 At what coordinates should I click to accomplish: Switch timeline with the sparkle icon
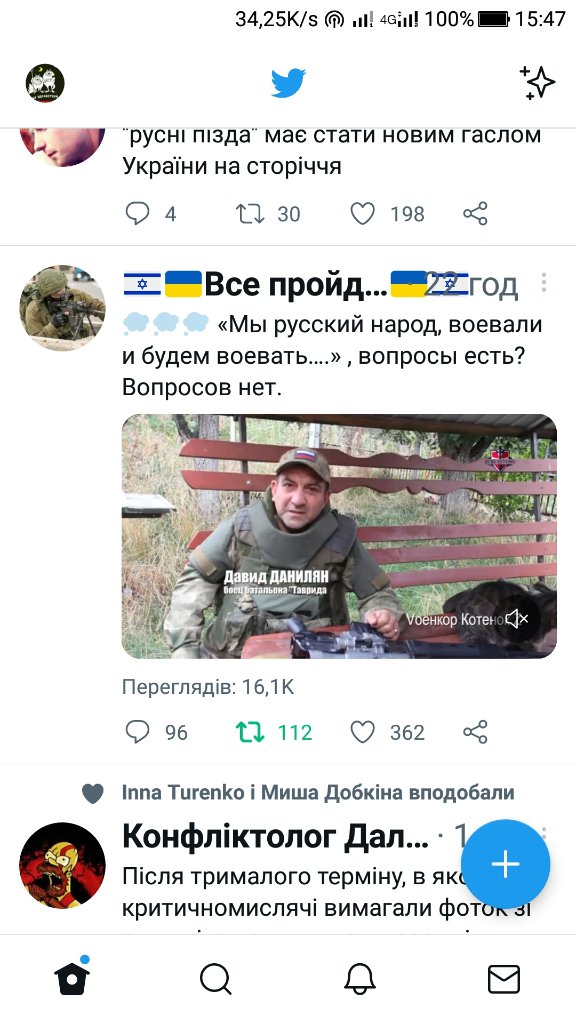click(537, 83)
